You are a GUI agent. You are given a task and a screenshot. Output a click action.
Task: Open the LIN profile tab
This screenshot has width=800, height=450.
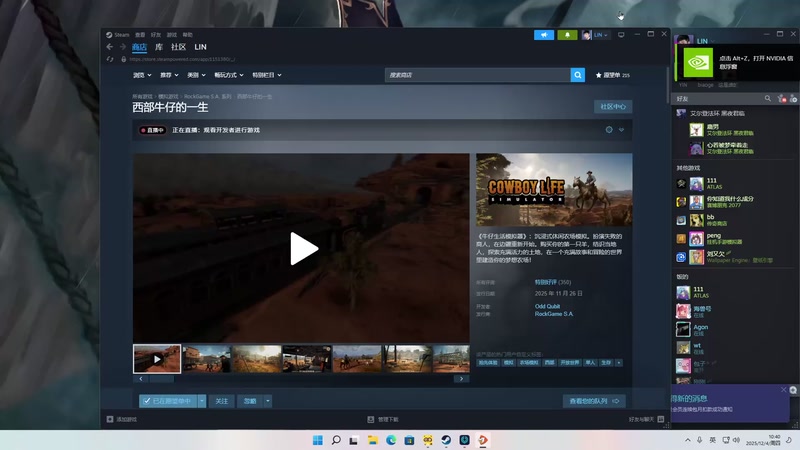tap(200, 47)
